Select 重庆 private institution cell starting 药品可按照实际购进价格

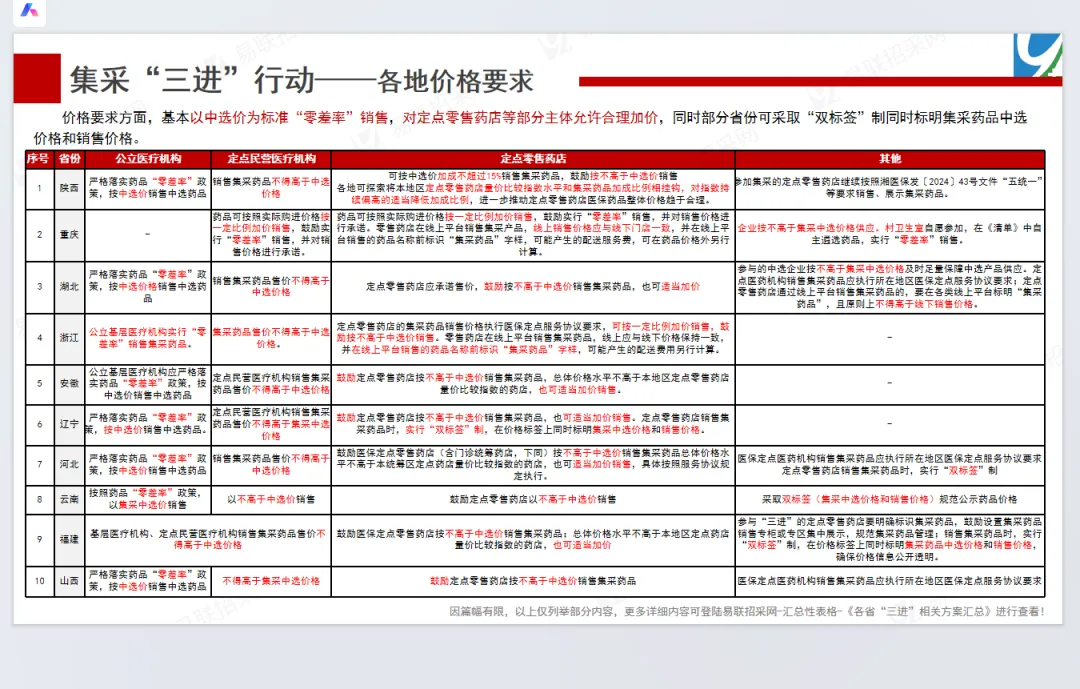coord(271,235)
